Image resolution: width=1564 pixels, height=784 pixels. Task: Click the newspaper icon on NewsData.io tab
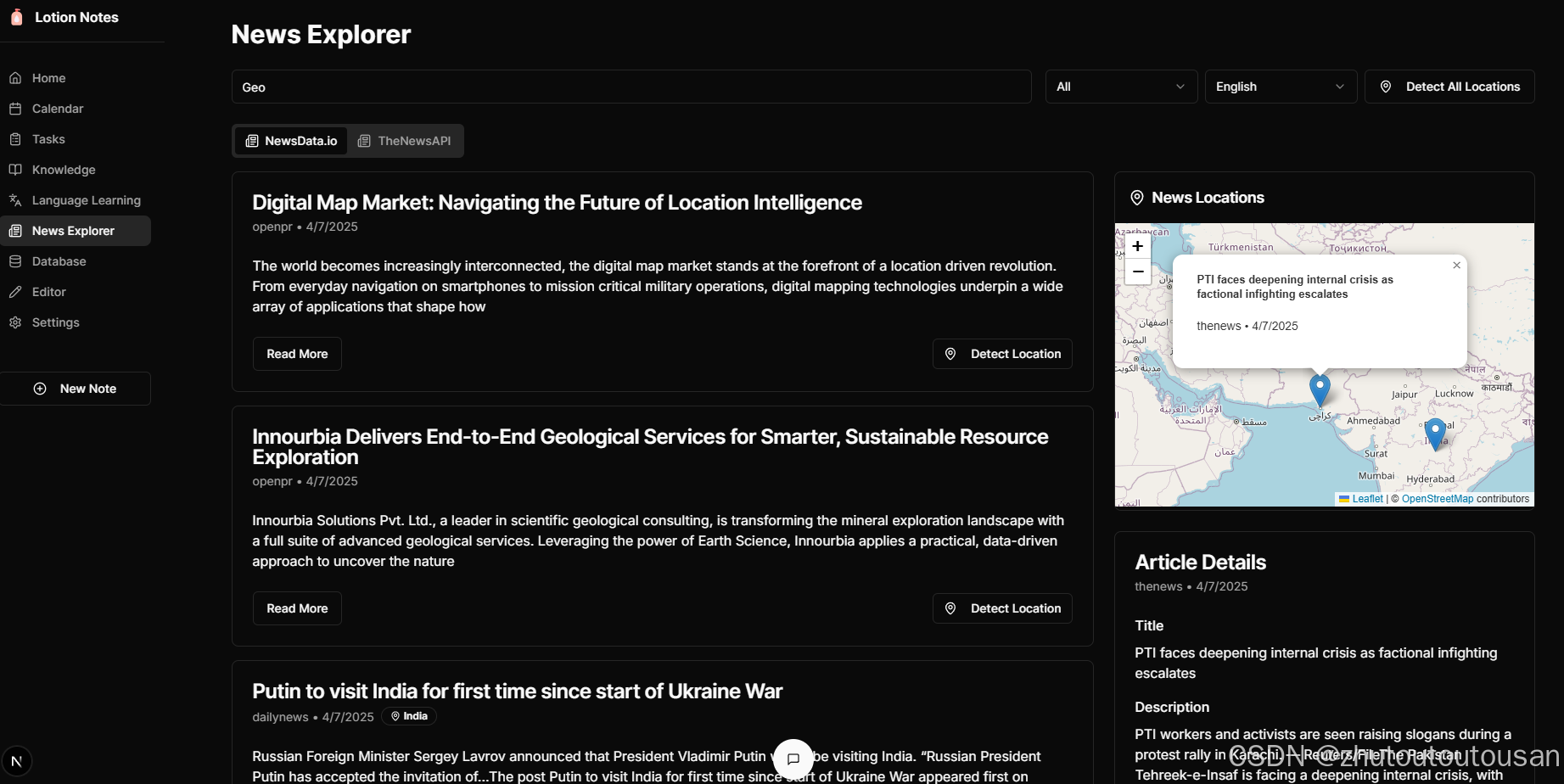[252, 141]
